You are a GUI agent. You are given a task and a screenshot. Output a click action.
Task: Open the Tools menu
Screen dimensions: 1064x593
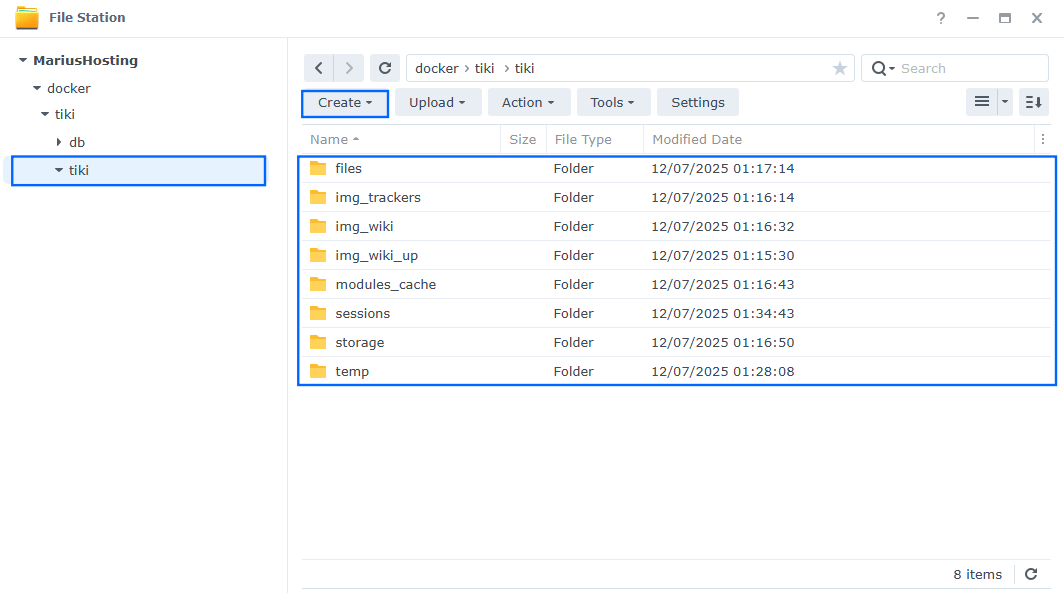point(613,102)
